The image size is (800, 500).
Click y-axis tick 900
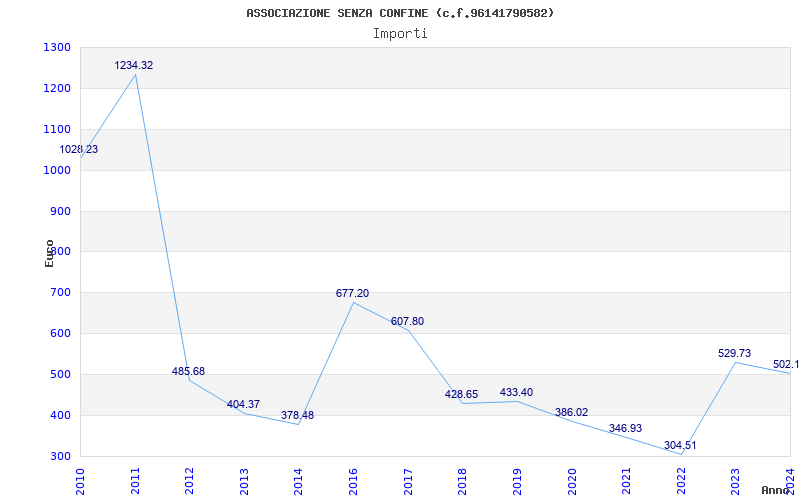59,211
